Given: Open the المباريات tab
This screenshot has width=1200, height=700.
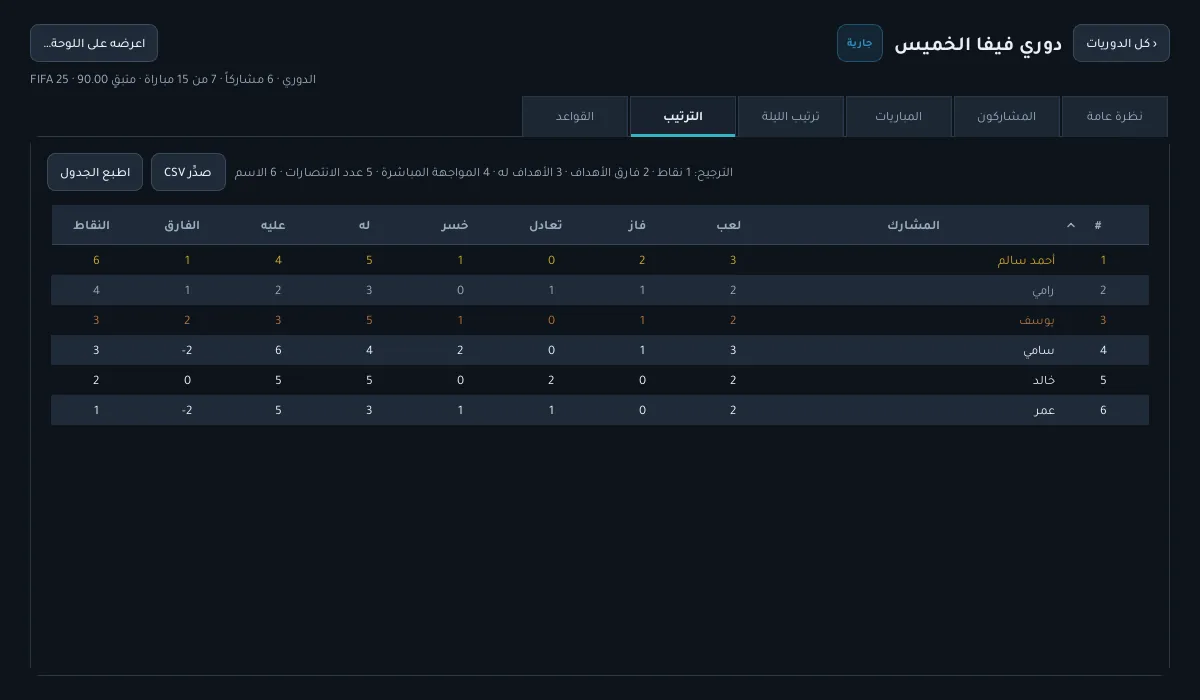Looking at the screenshot, I should [x=898, y=116].
